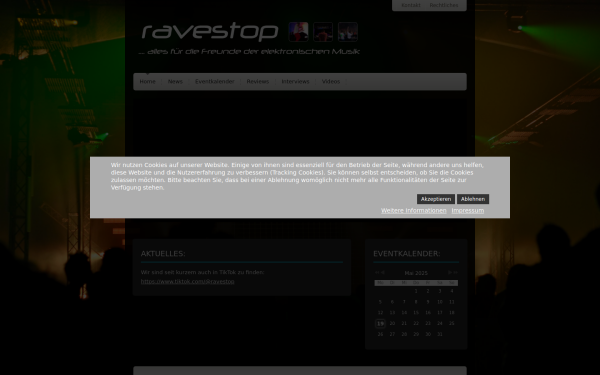Select day 19 in the calendar
Image resolution: width=600 pixels, height=375 pixels.
point(380,324)
